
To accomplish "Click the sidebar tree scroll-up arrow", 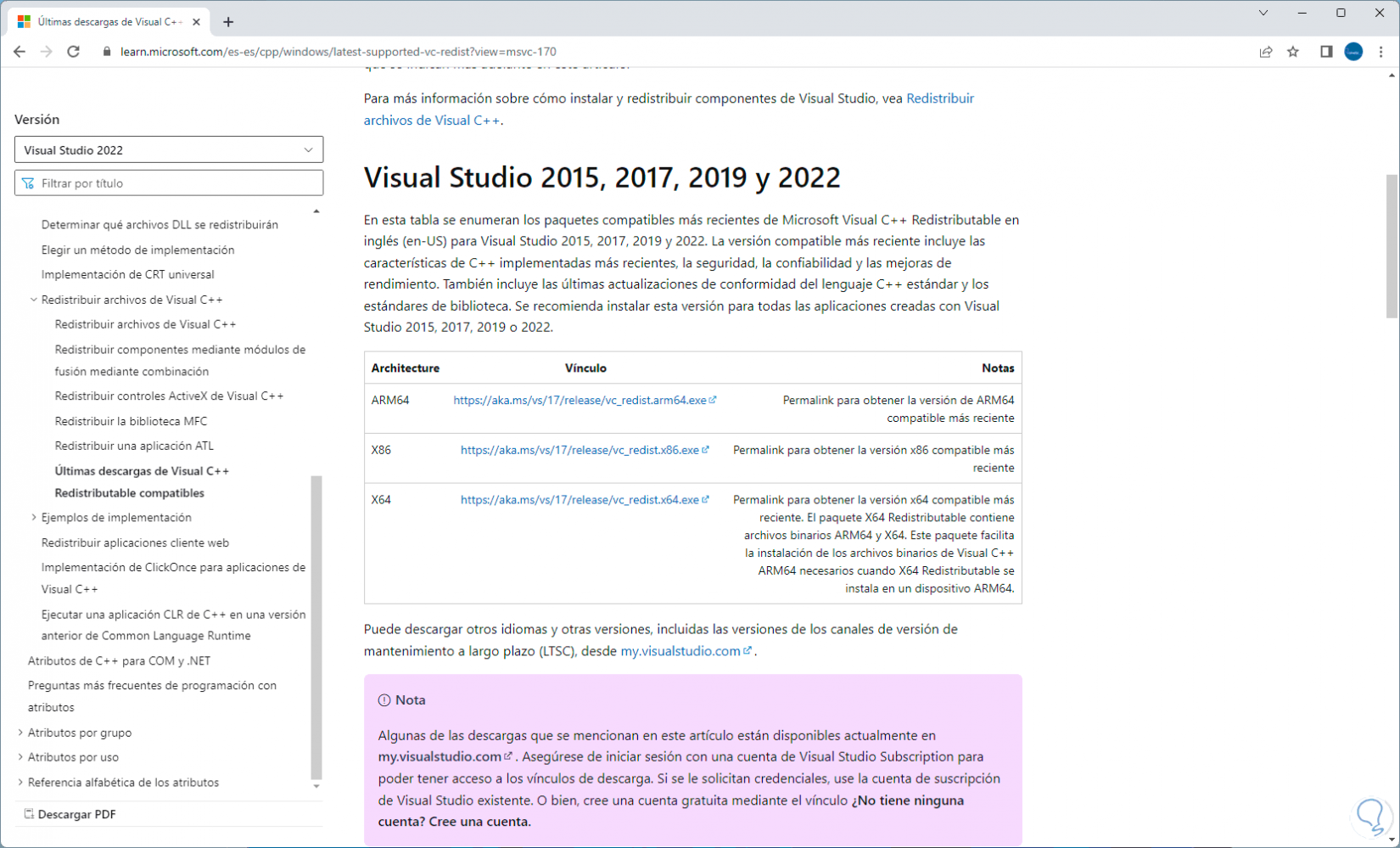I will pos(316,211).
